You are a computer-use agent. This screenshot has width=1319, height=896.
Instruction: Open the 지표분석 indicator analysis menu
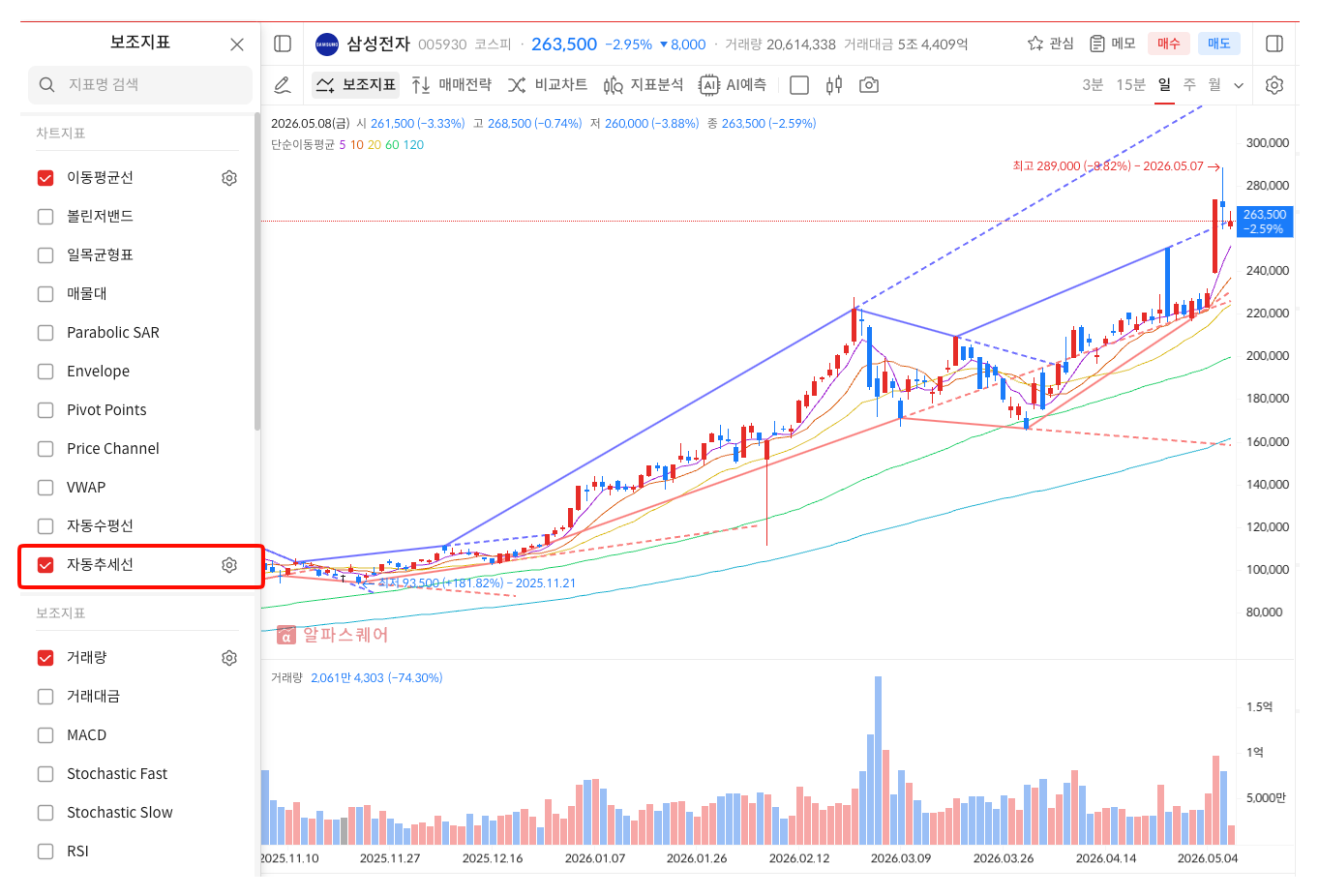tap(644, 85)
